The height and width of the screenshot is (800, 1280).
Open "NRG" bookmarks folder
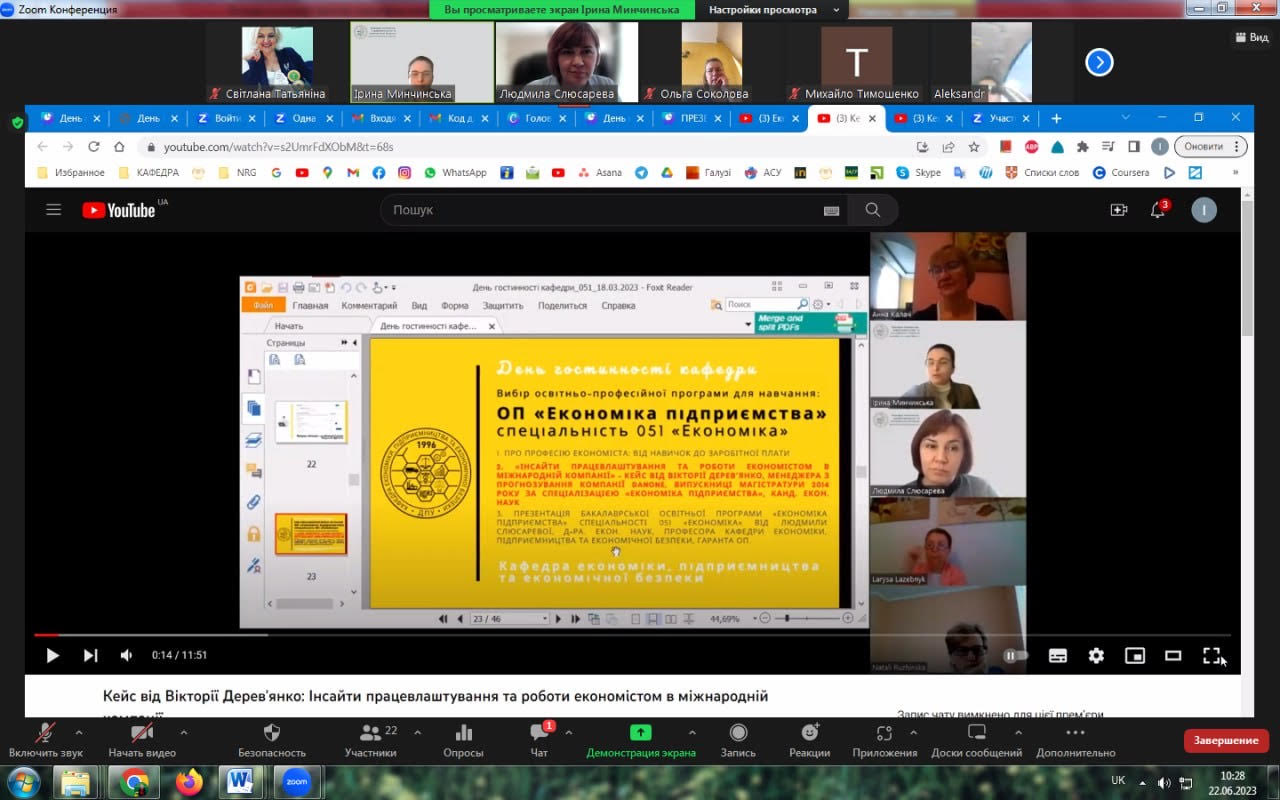coord(238,172)
